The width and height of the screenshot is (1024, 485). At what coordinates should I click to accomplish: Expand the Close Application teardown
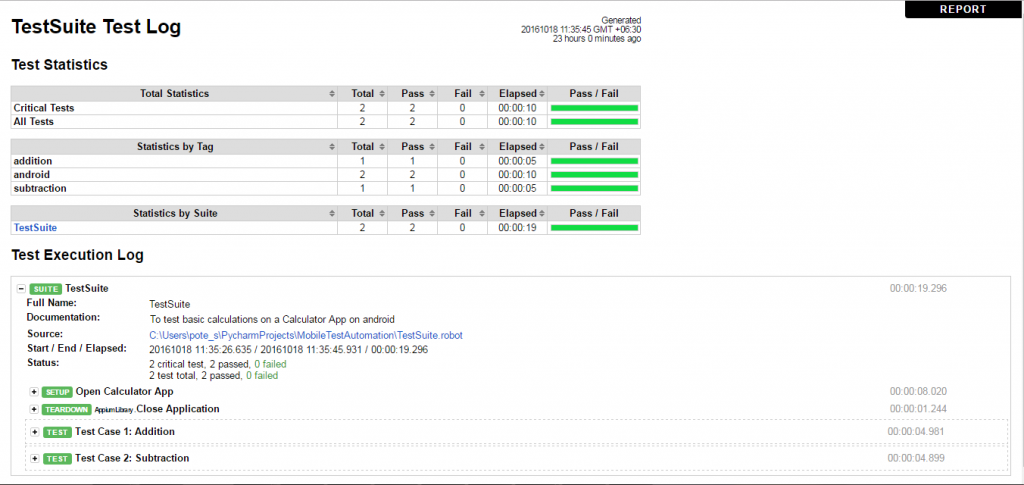pos(34,409)
